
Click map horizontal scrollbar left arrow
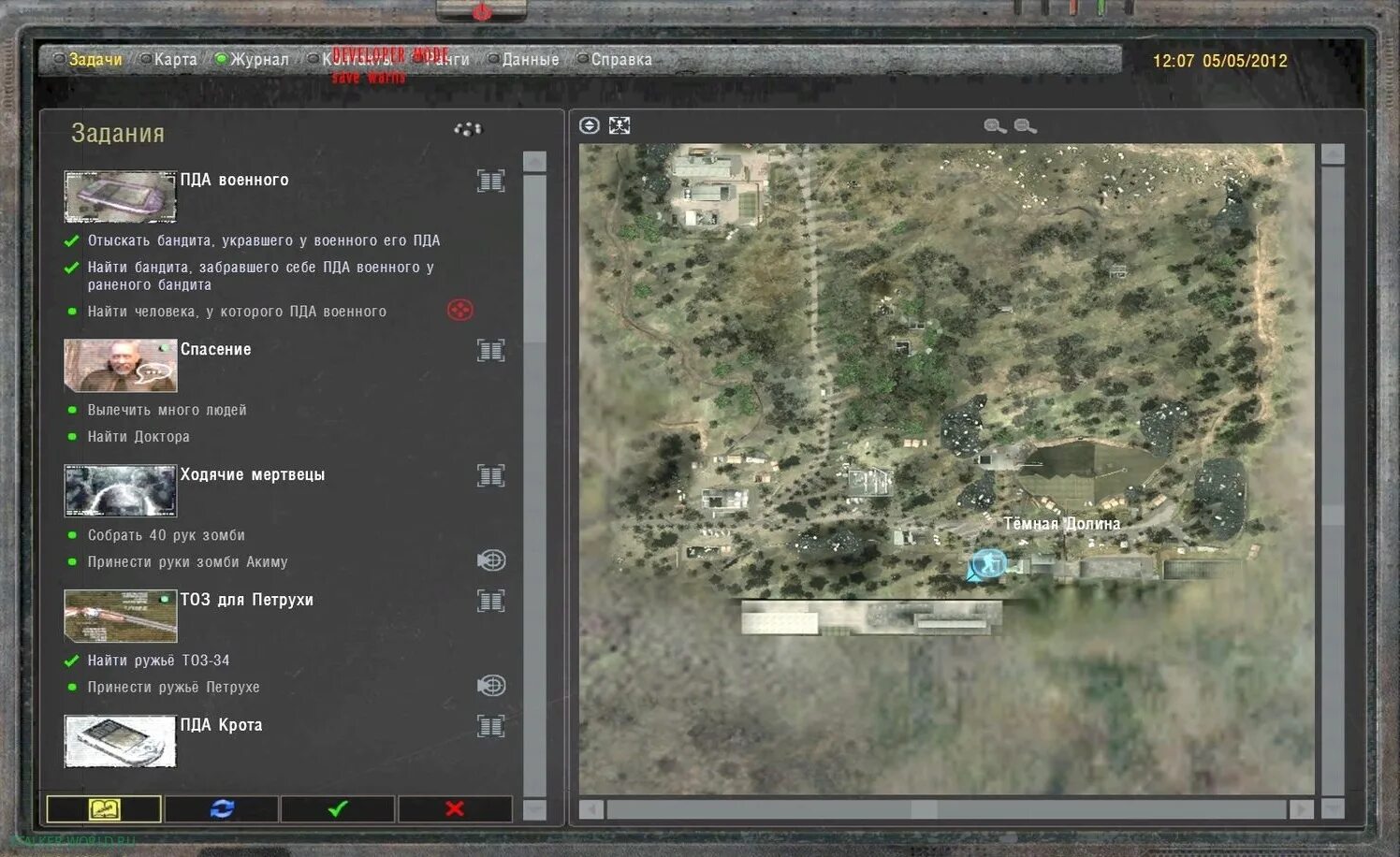591,809
